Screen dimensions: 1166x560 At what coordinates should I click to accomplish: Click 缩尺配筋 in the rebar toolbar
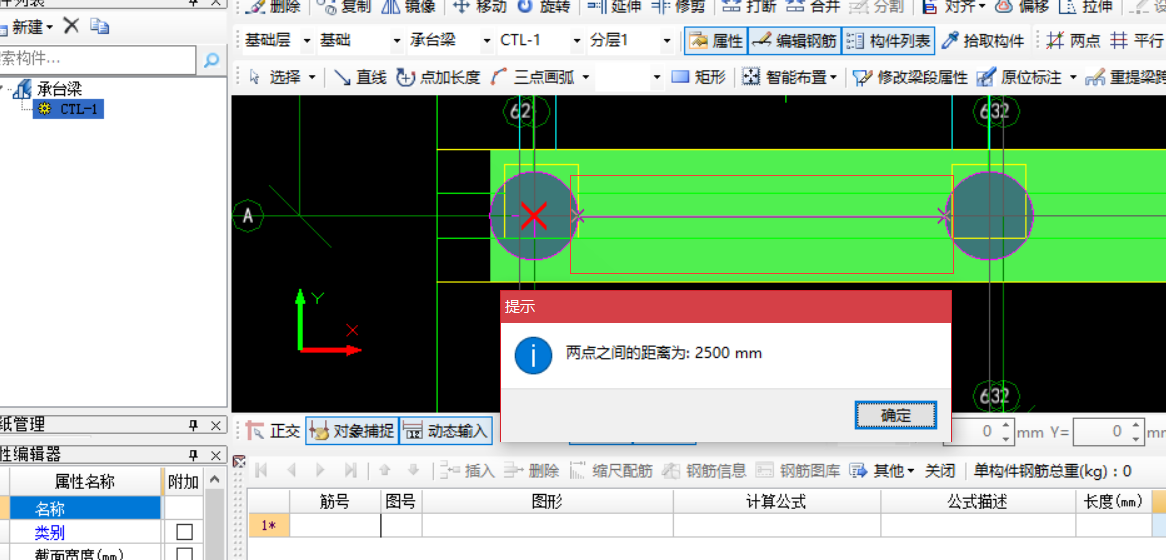[x=611, y=470]
